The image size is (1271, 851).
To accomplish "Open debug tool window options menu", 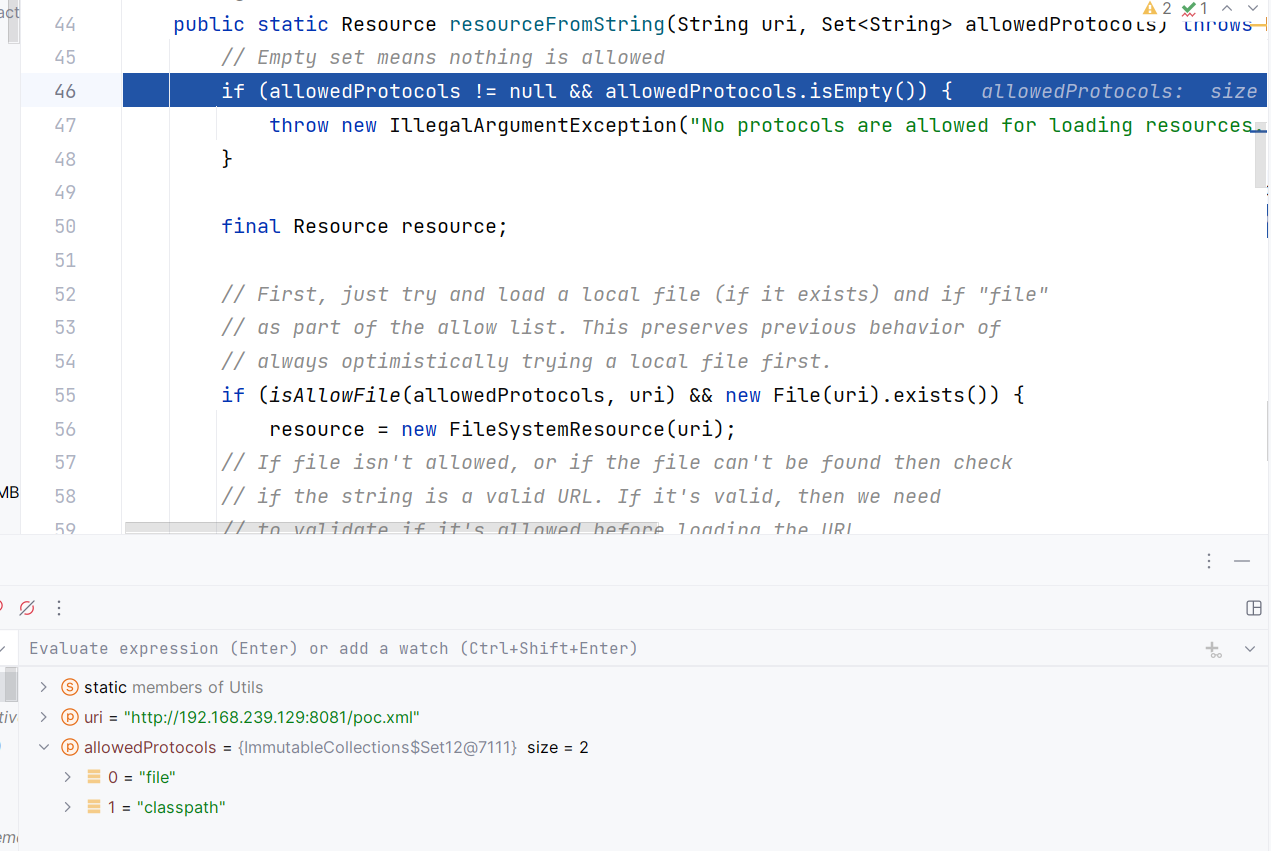I will tap(1209, 561).
